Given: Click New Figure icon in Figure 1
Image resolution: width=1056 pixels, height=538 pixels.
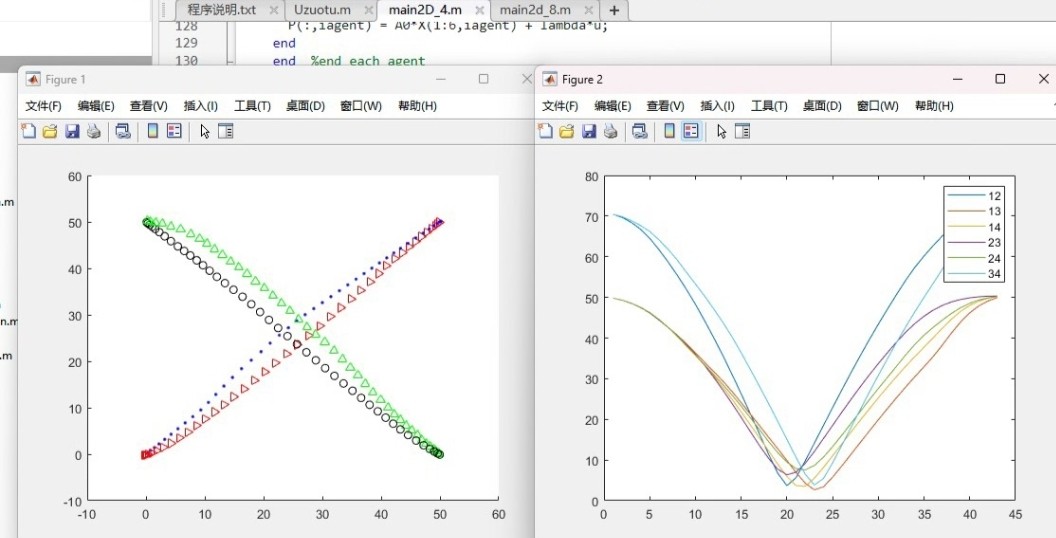Looking at the screenshot, I should coord(28,131).
